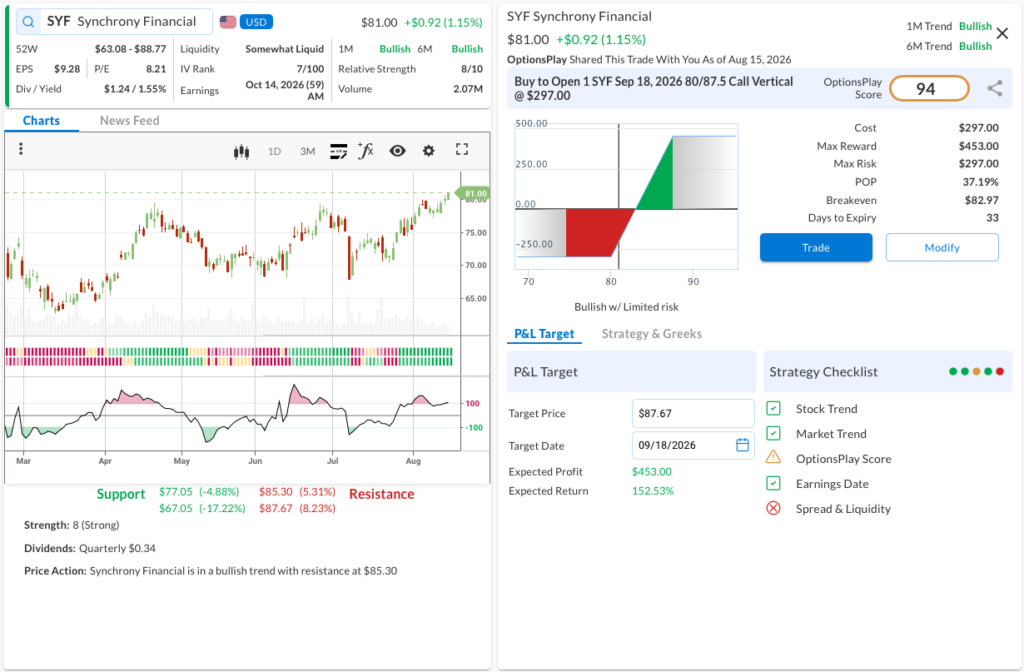This screenshot has height=672, width=1024.
Task: Toggle the Stock Trend checklist checkbox
Action: coord(773,409)
